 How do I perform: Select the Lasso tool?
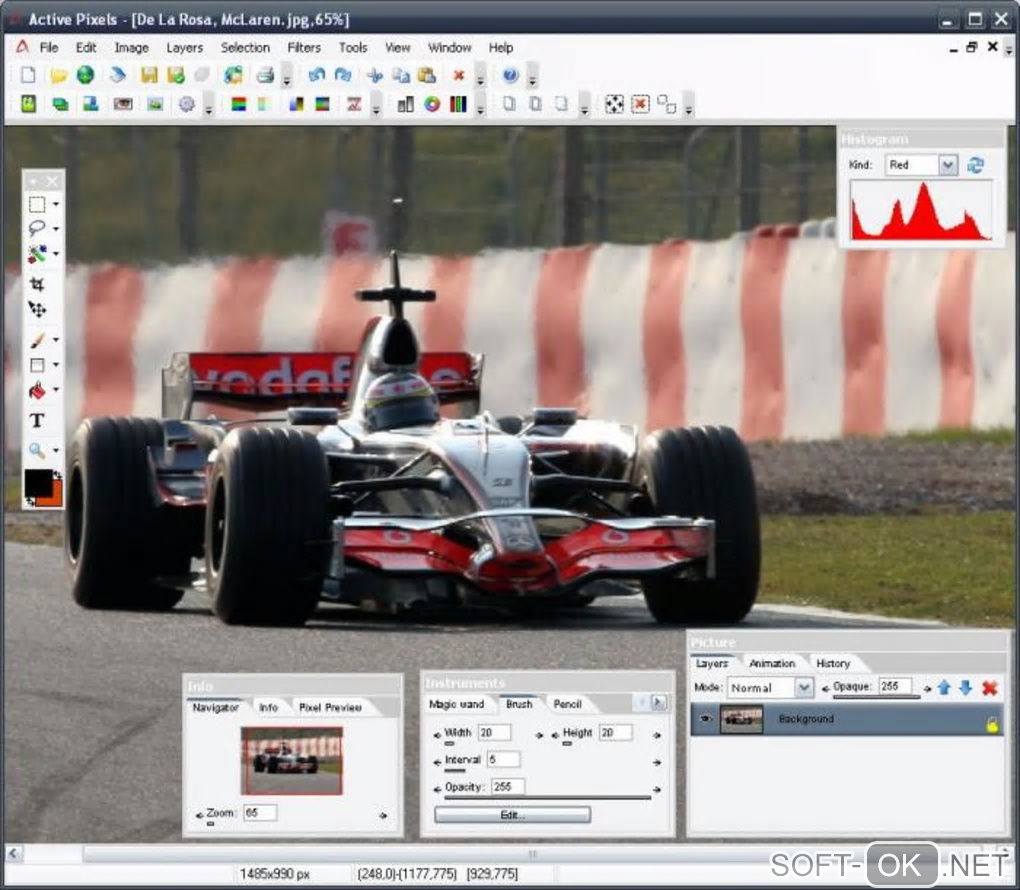point(37,228)
